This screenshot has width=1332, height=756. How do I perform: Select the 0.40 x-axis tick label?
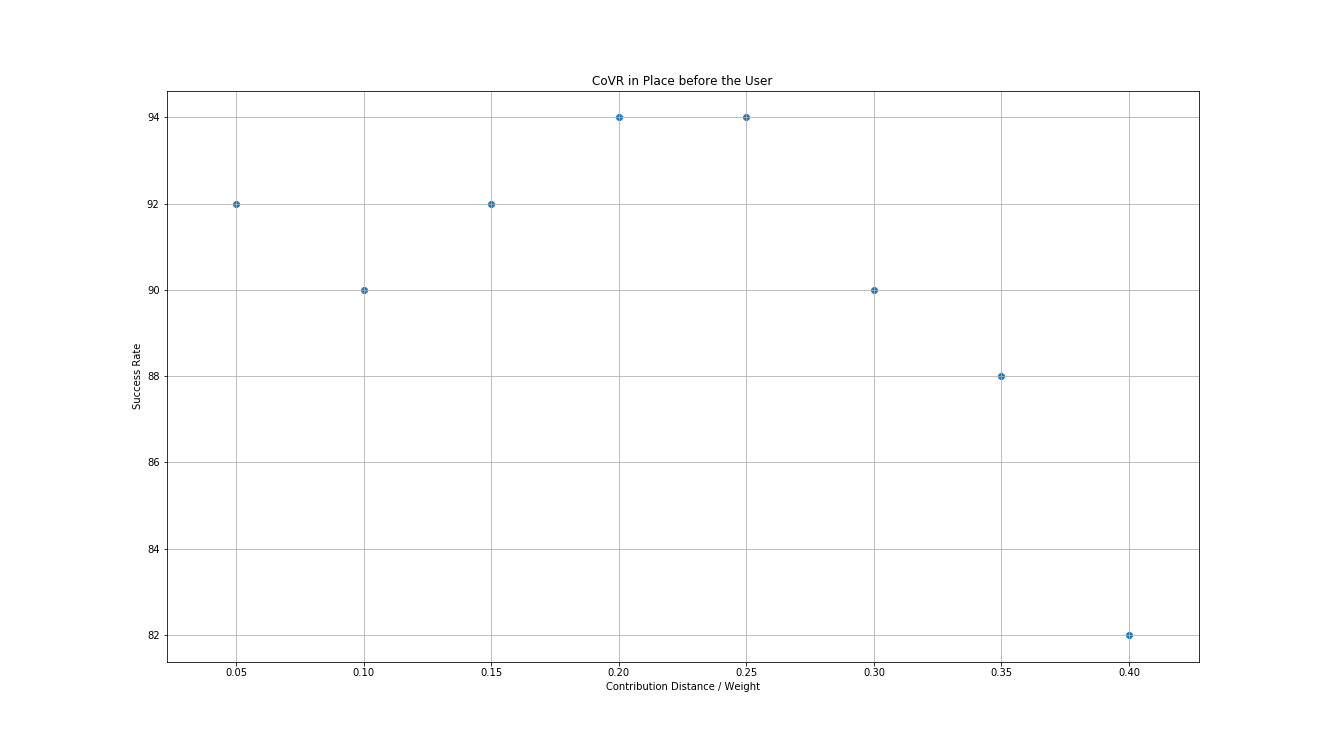tap(1129, 673)
